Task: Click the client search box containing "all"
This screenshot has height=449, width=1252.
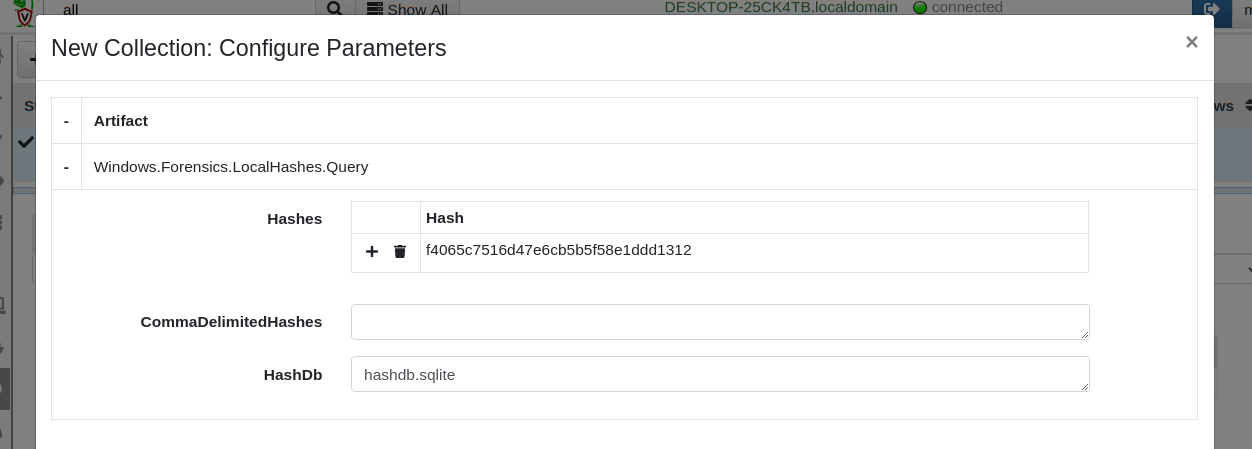Action: click(180, 9)
